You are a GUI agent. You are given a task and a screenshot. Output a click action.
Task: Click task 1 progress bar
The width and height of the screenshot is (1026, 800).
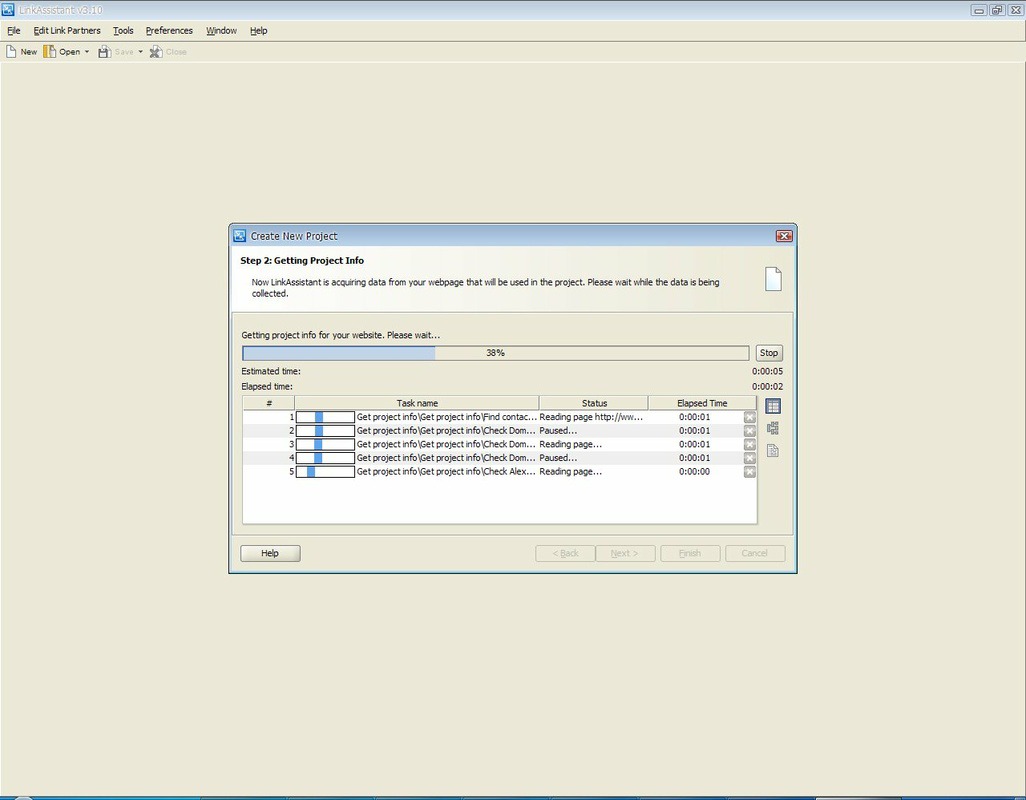(325, 417)
